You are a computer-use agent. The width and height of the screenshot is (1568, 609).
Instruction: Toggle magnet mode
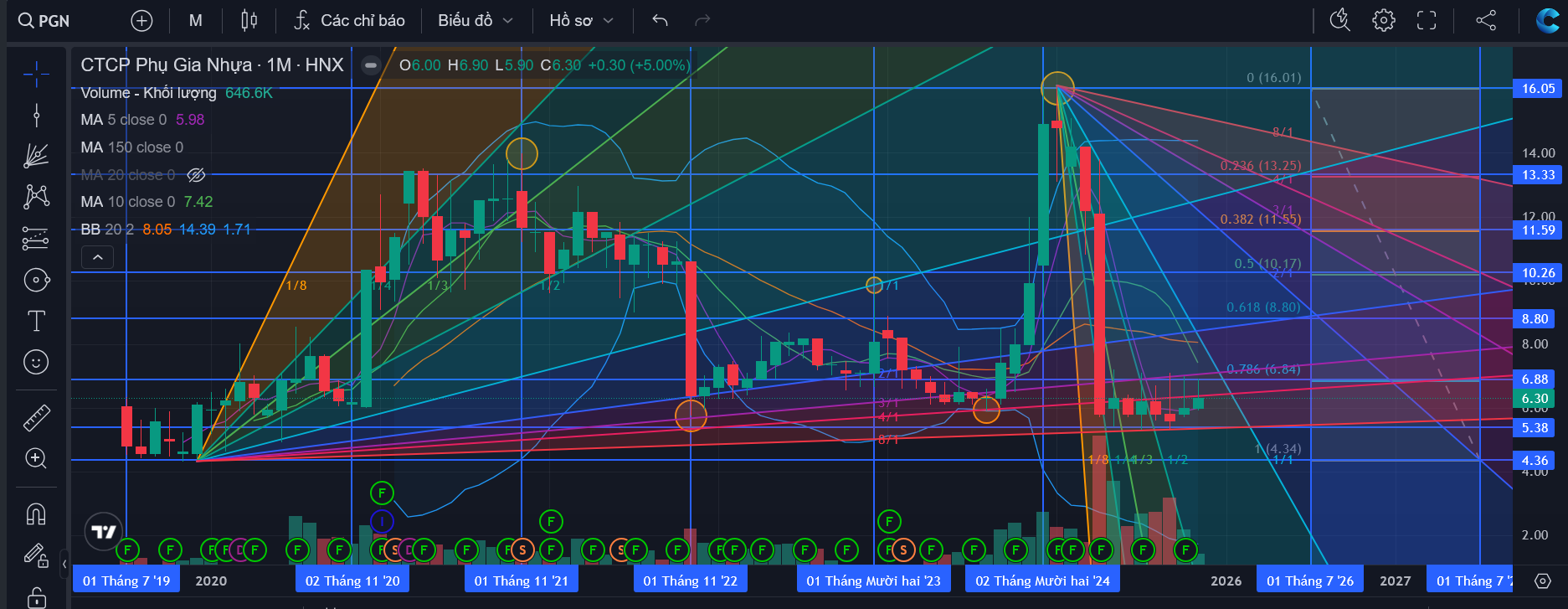tap(36, 514)
